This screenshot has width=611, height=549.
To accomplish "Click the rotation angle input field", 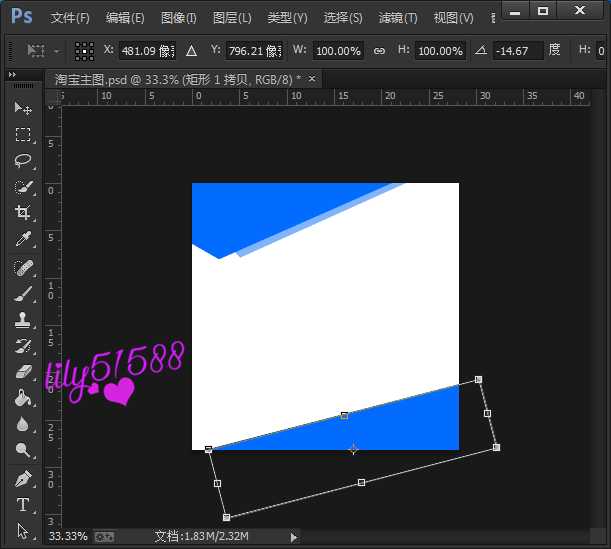I will pos(517,51).
